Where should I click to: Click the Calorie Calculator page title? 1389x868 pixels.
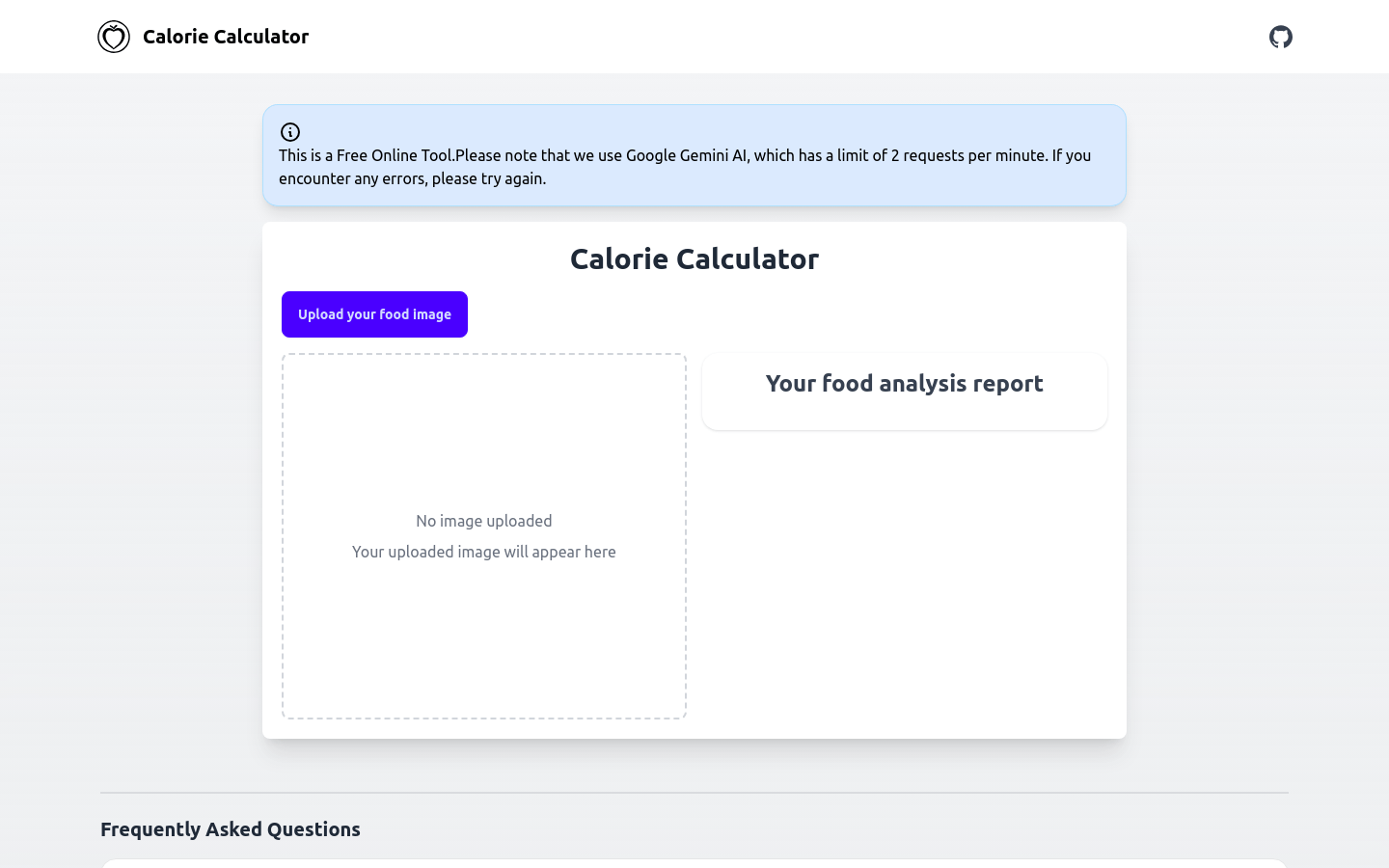694,258
